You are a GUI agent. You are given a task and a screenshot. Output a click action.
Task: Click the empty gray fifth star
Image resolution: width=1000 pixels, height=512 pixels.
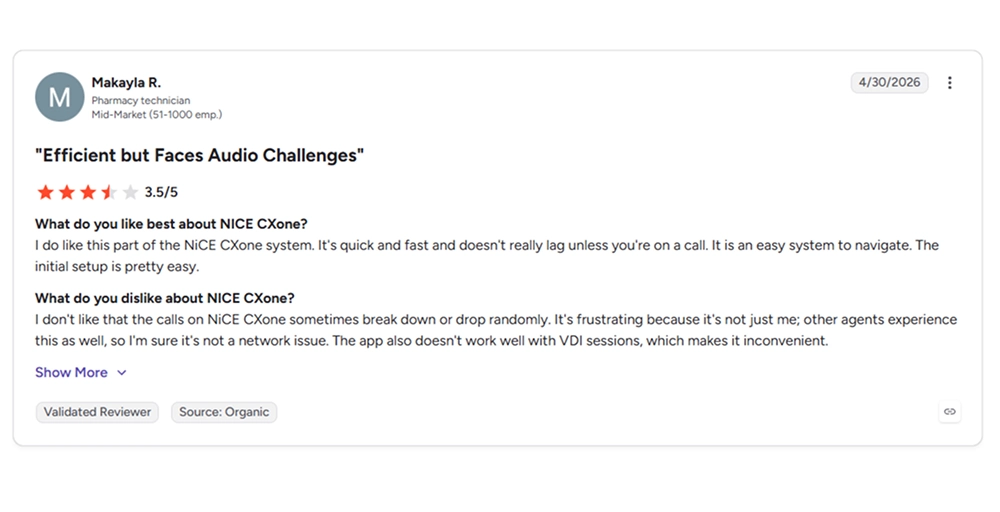coord(130,192)
